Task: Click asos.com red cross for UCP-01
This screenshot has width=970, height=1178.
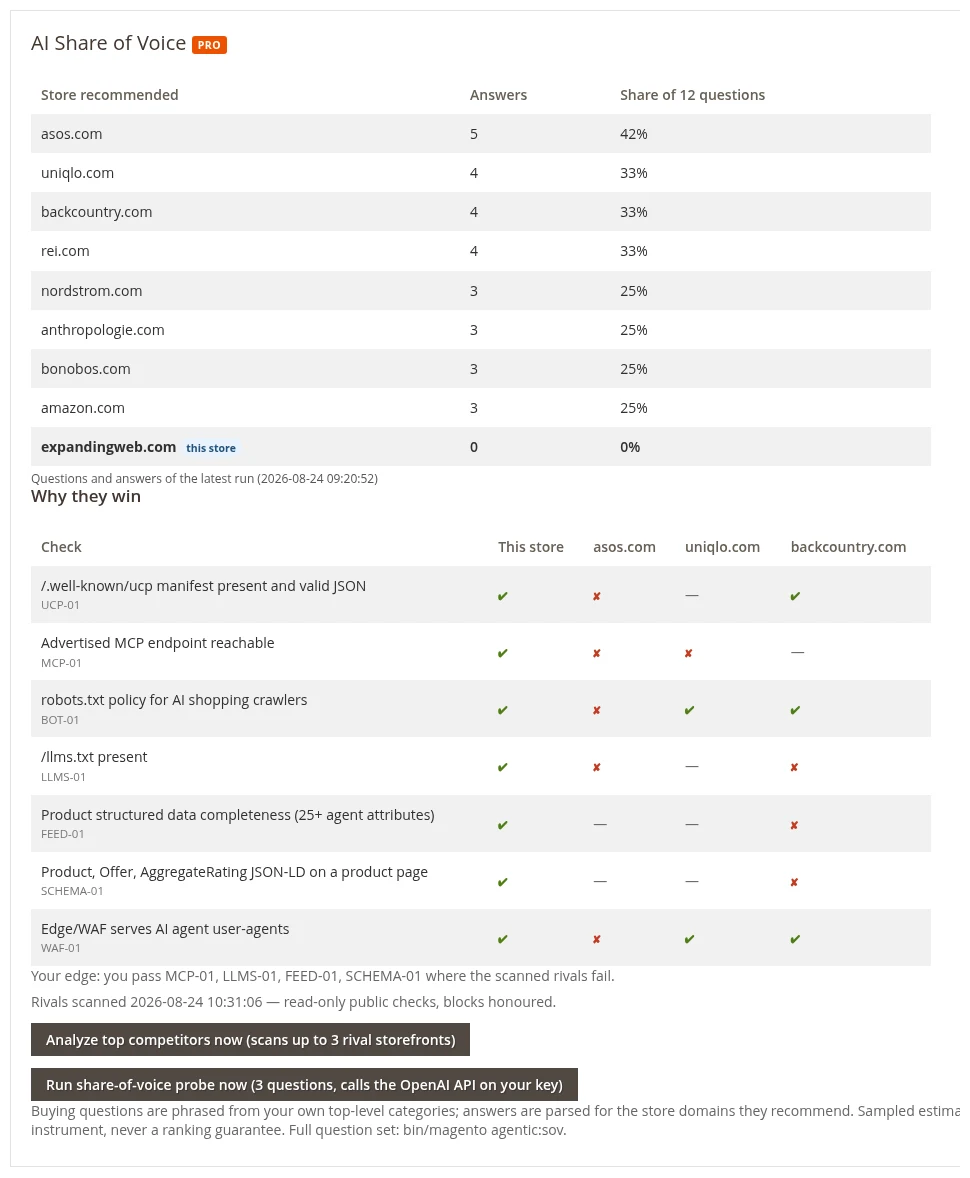Action: pyautogui.click(x=597, y=597)
